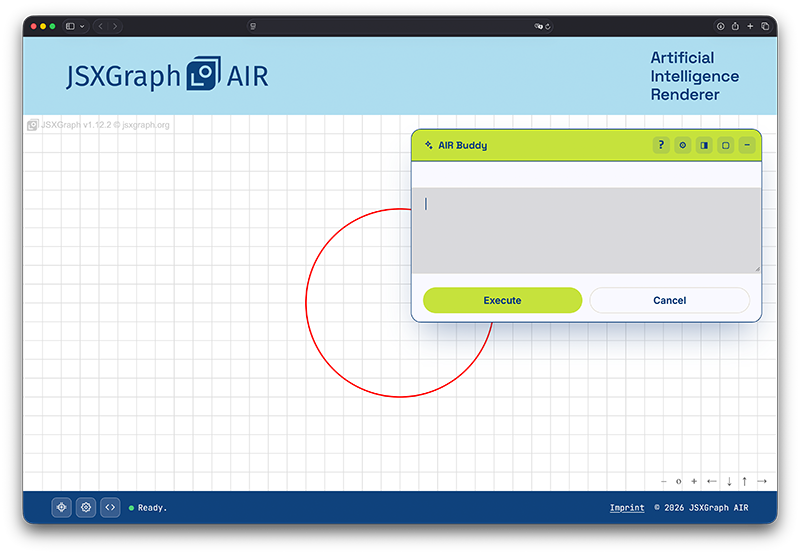Pan board left with left arrow
This screenshot has width=800, height=554.
[712, 481]
